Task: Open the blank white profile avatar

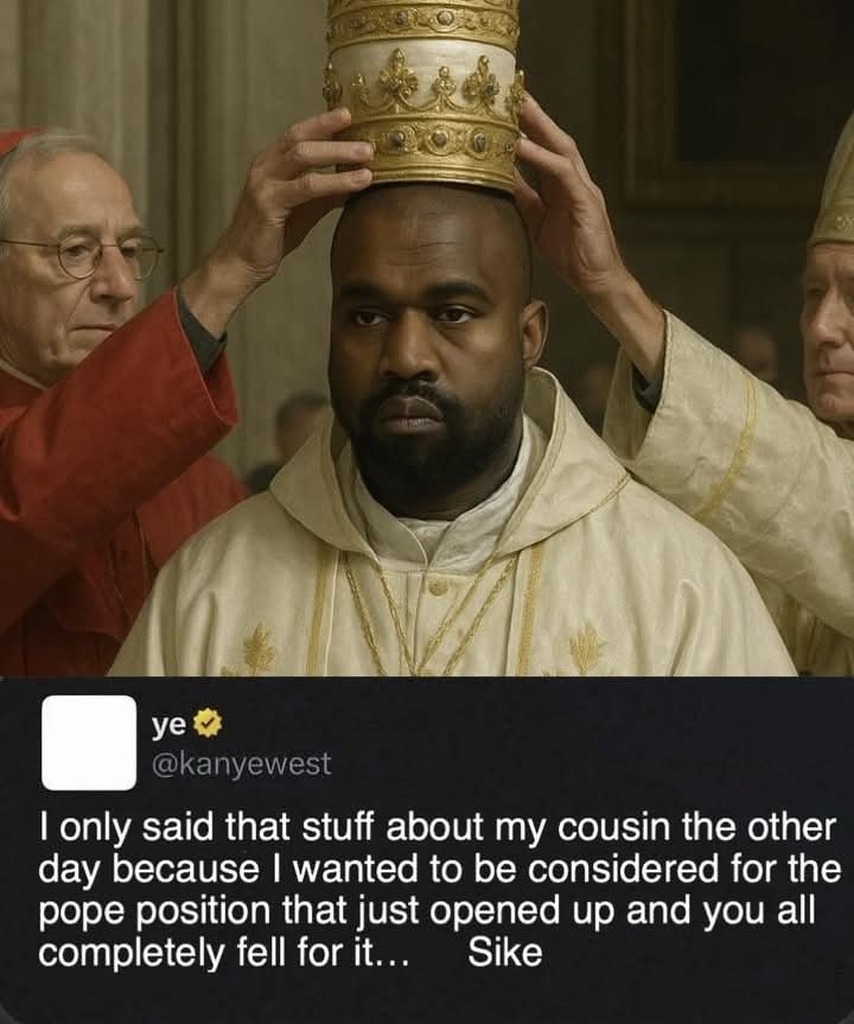Action: click(x=89, y=743)
